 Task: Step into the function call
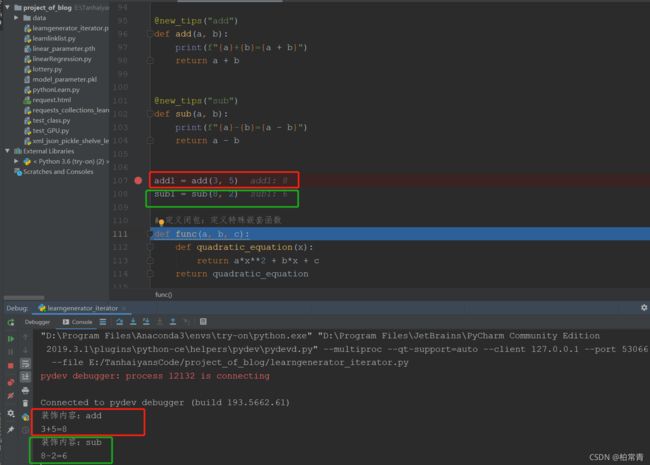(133, 322)
